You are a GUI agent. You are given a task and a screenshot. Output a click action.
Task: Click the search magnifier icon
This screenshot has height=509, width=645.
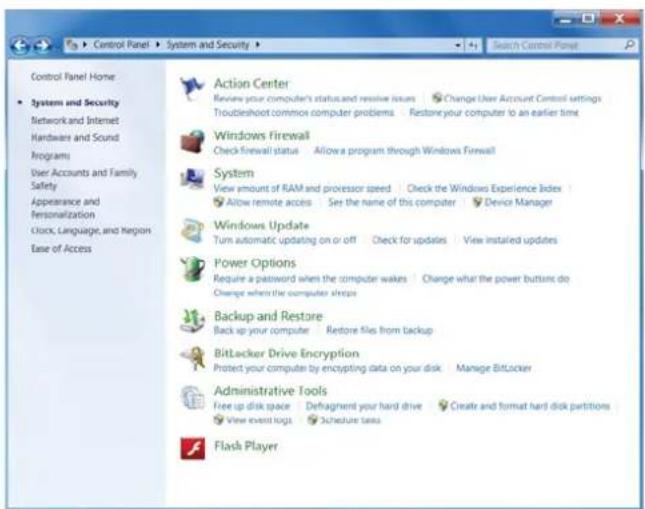tap(629, 45)
